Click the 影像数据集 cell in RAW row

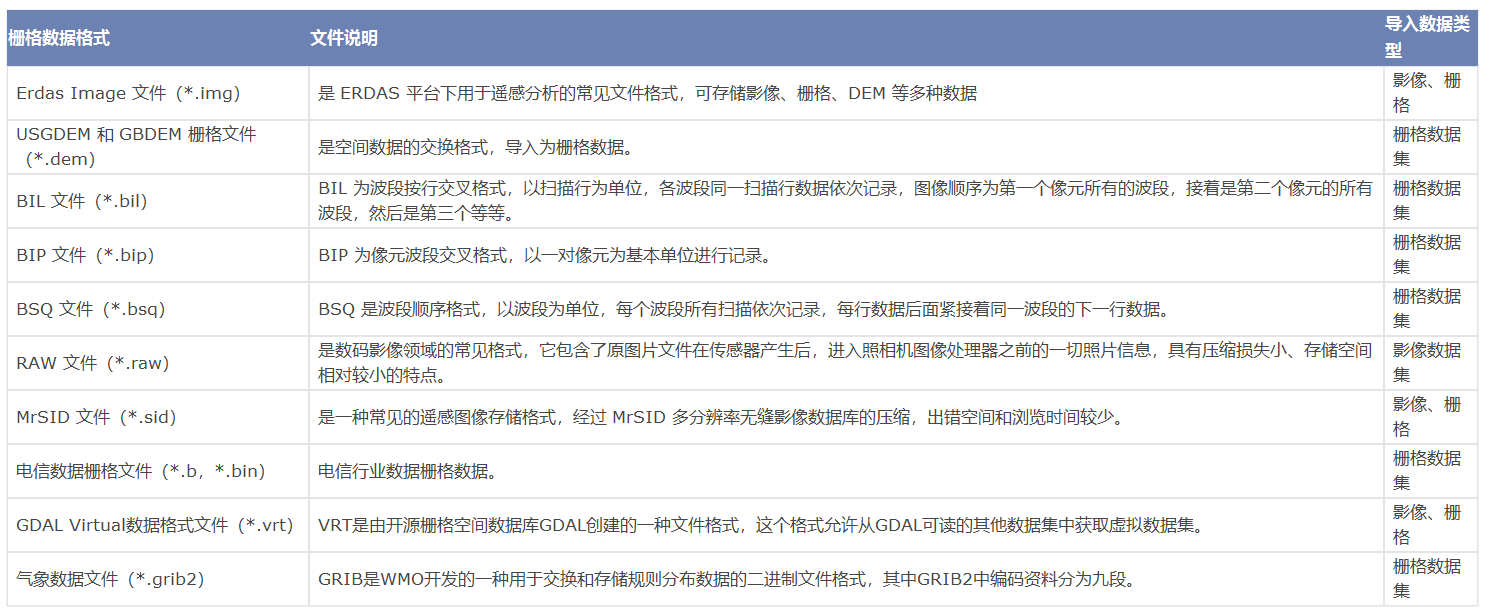(x=1431, y=363)
